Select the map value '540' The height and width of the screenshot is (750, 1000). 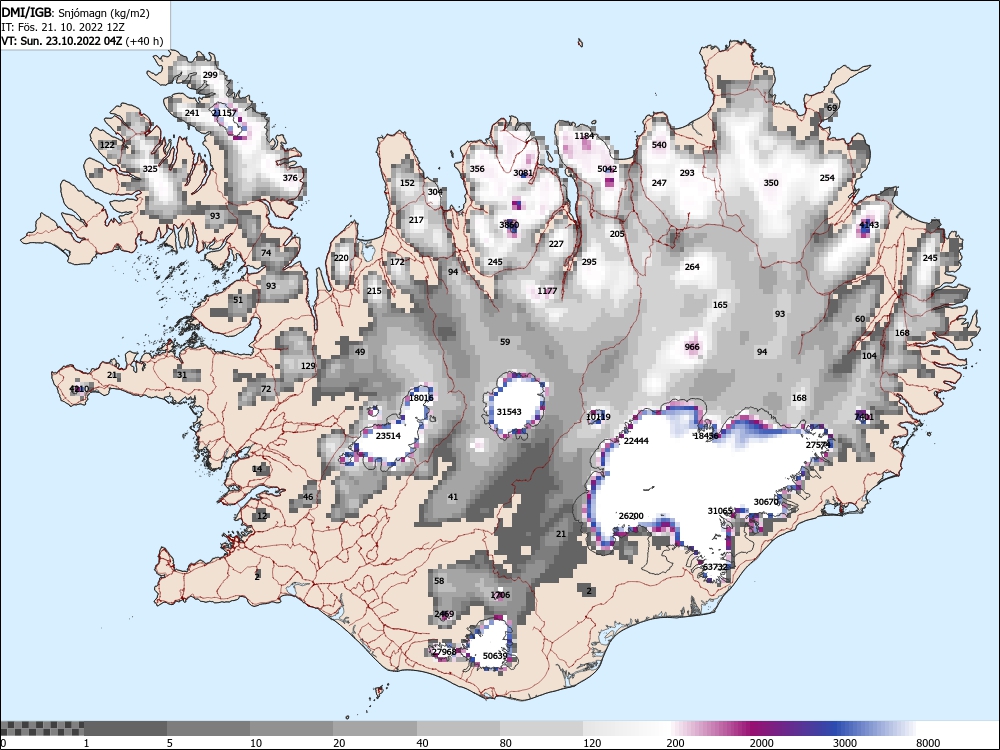point(659,145)
